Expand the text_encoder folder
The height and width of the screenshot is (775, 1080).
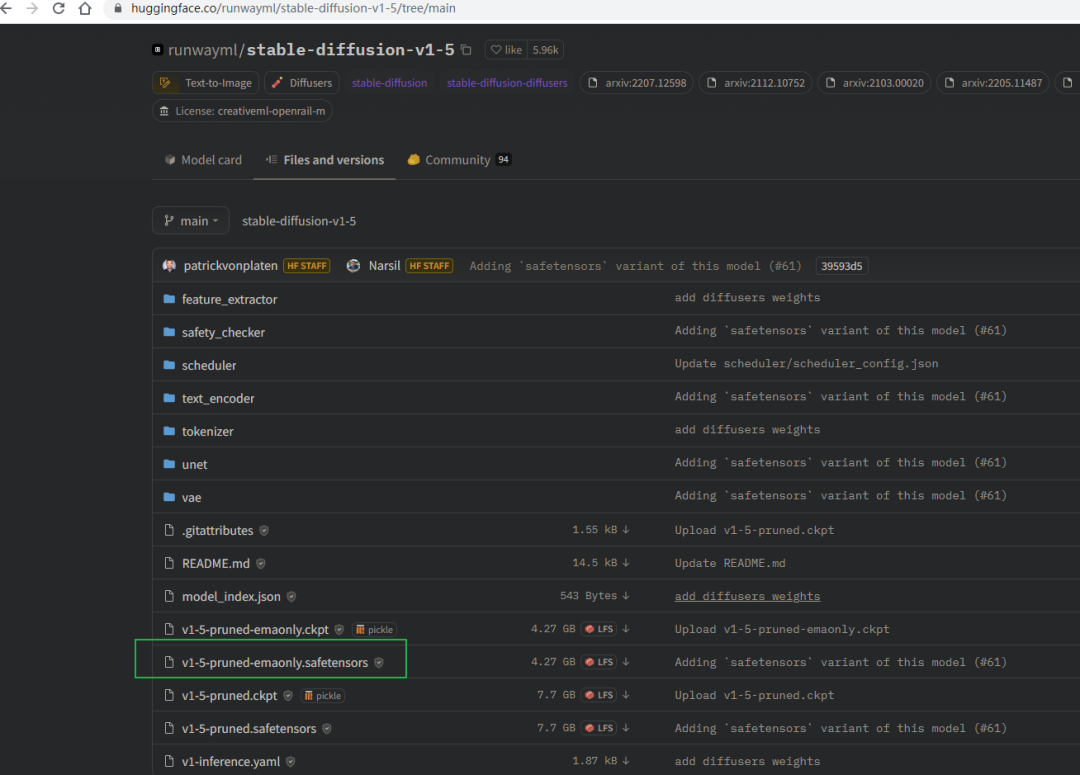(x=218, y=398)
